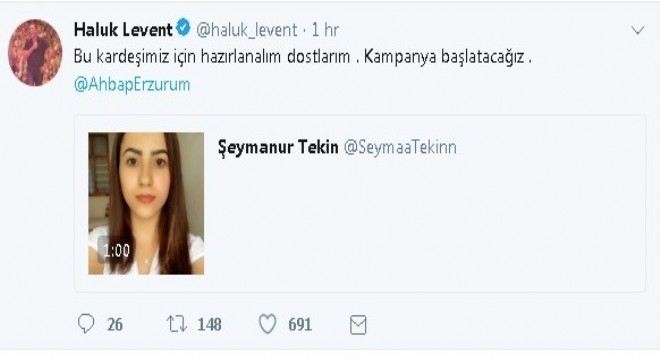View the 691 likes count
Image resolution: width=660 pixels, height=360 pixels.
[x=300, y=325]
